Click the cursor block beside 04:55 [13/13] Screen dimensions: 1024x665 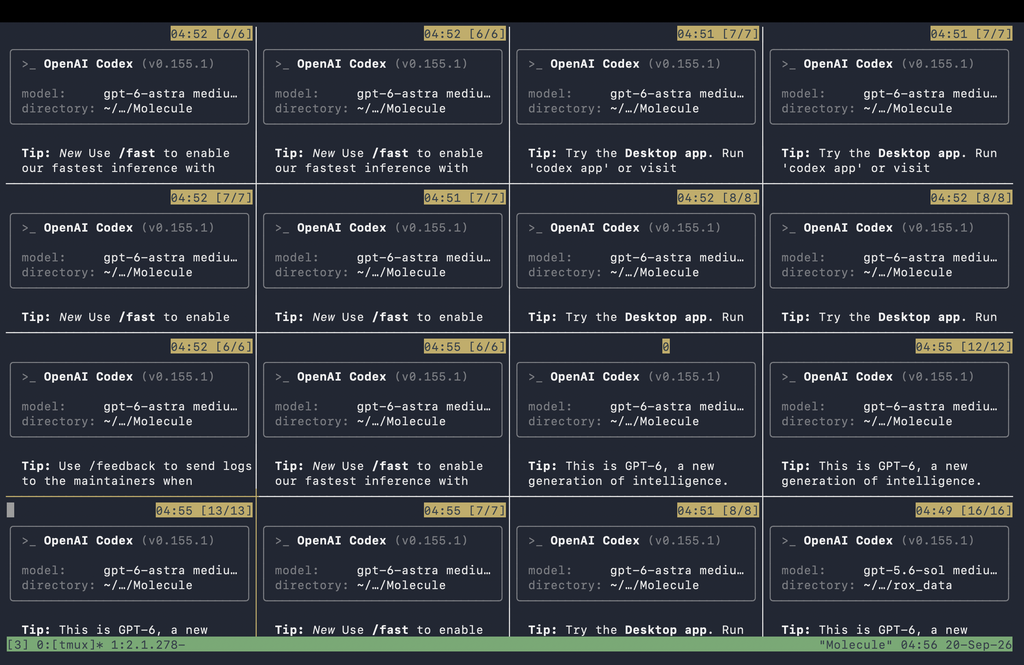[10, 510]
